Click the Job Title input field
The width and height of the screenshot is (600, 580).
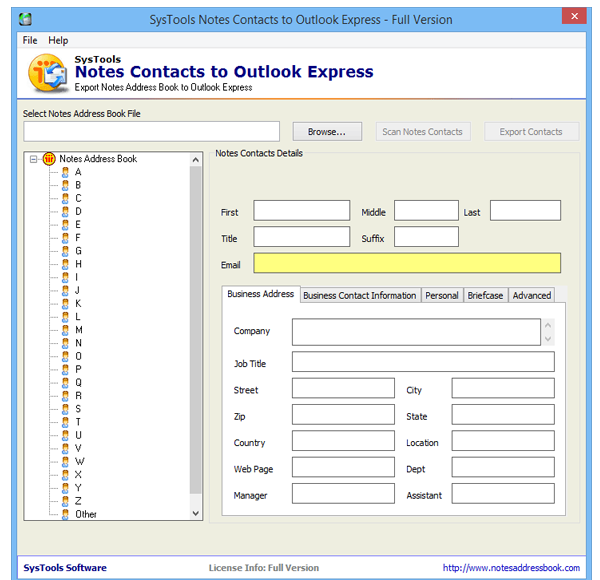[423, 362]
